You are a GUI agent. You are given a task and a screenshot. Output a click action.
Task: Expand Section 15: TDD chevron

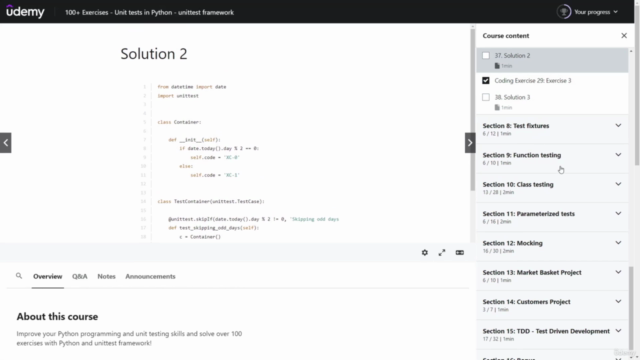click(618, 331)
